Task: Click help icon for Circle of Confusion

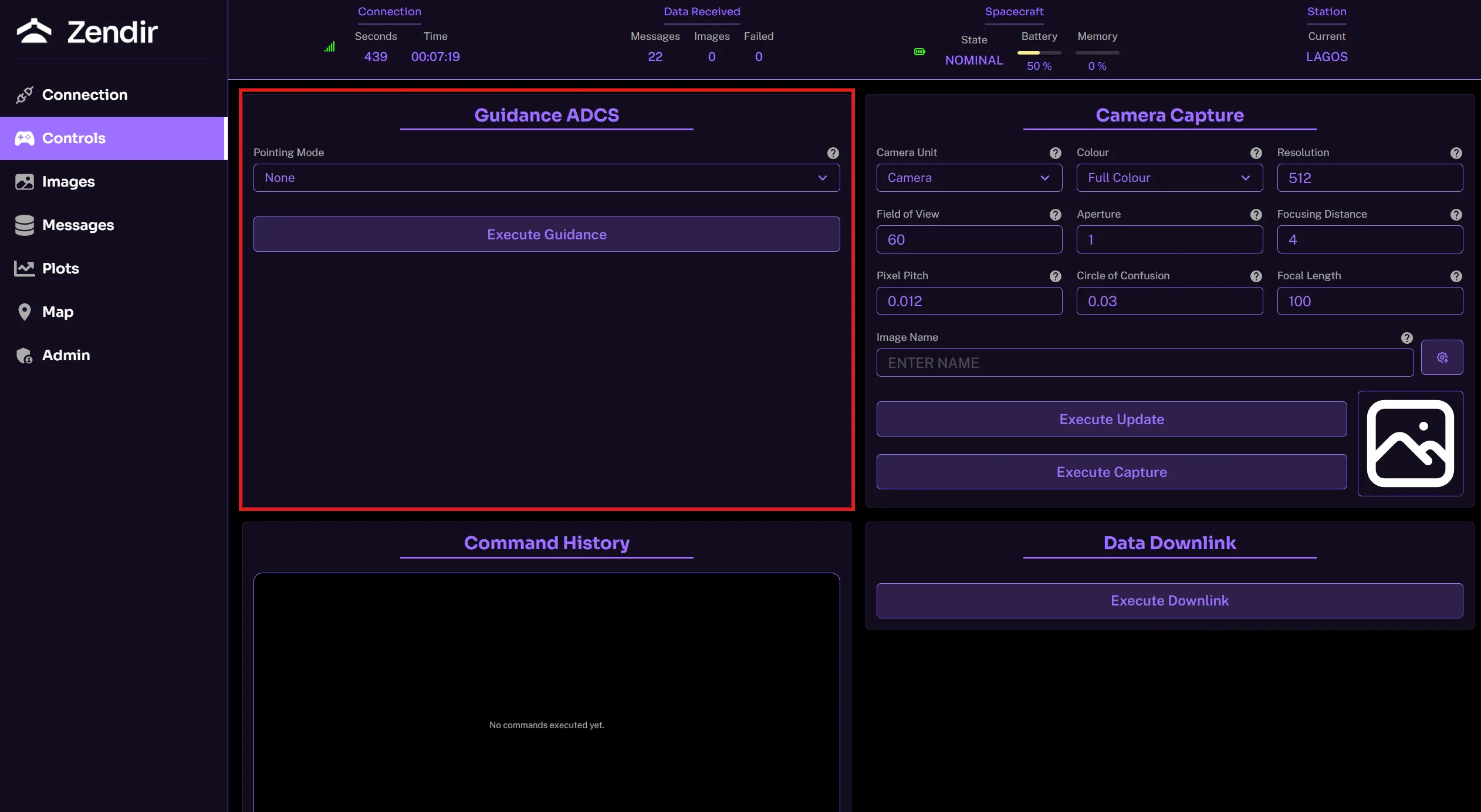Action: tap(1256, 276)
